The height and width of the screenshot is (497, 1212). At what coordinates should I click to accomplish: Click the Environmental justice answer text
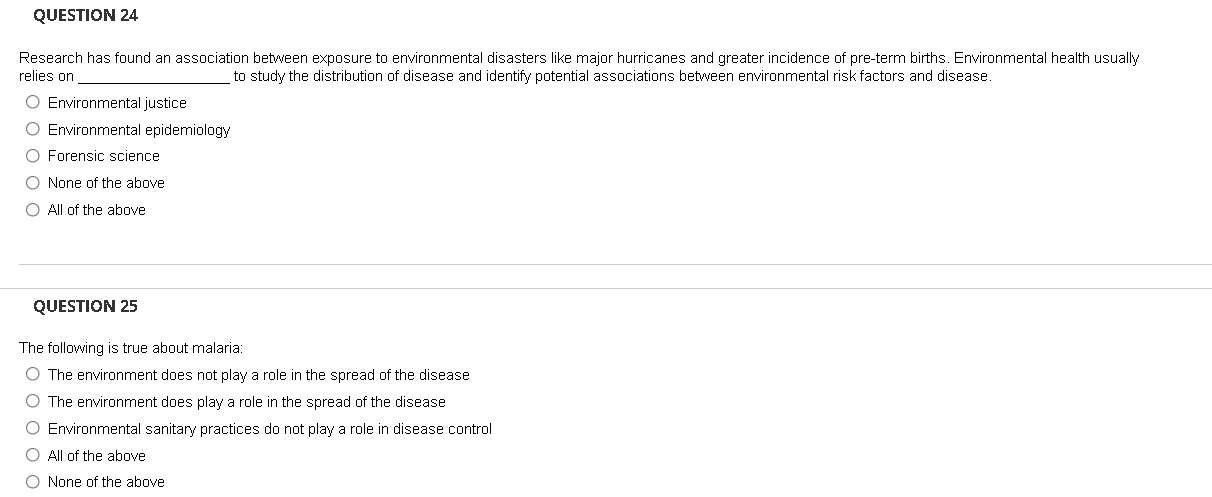point(117,103)
